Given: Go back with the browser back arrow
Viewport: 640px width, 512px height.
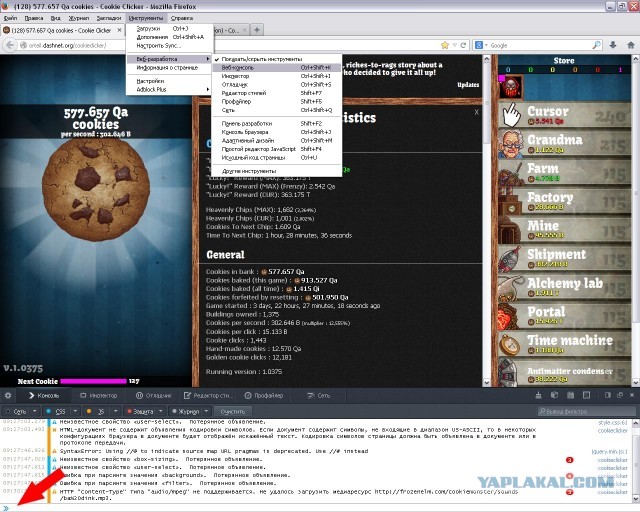Looking at the screenshot, I should pyautogui.click(x=10, y=45).
